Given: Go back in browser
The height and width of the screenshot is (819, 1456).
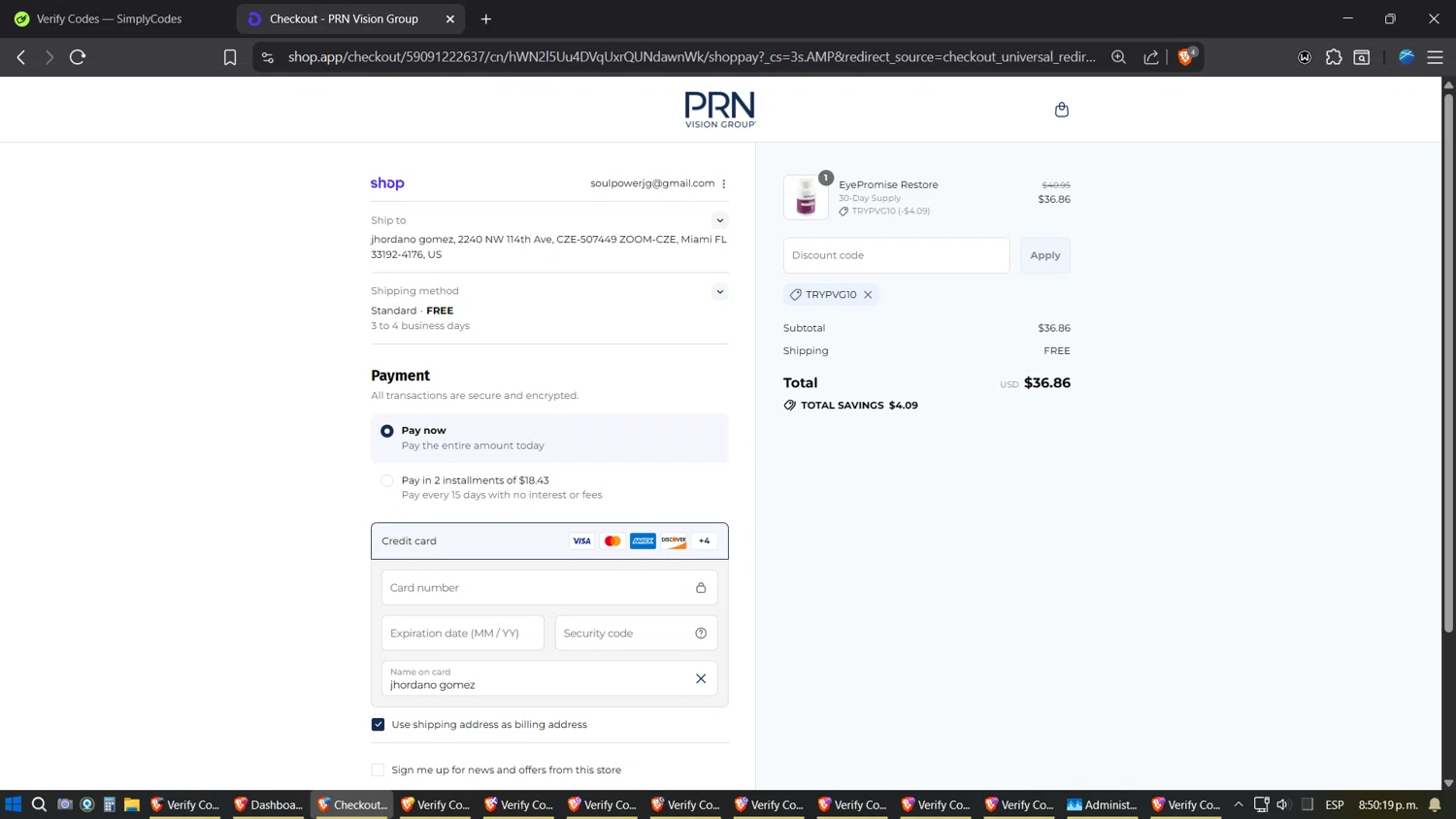Looking at the screenshot, I should (21, 57).
